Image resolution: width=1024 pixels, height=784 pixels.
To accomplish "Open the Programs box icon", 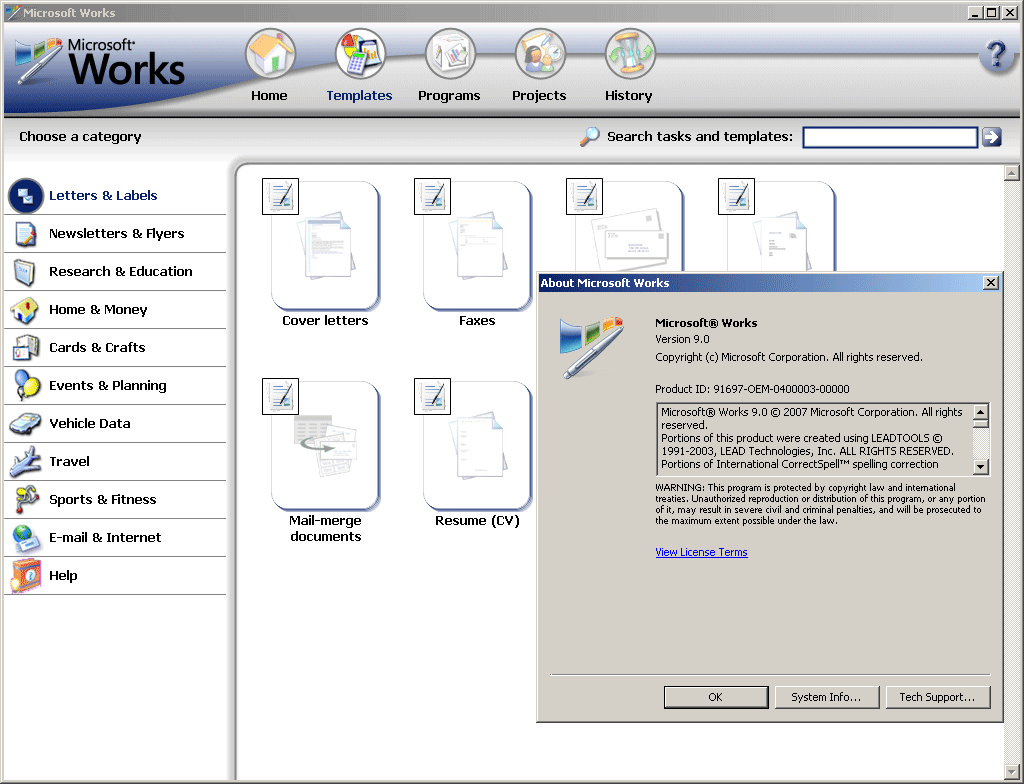I will pos(449,54).
